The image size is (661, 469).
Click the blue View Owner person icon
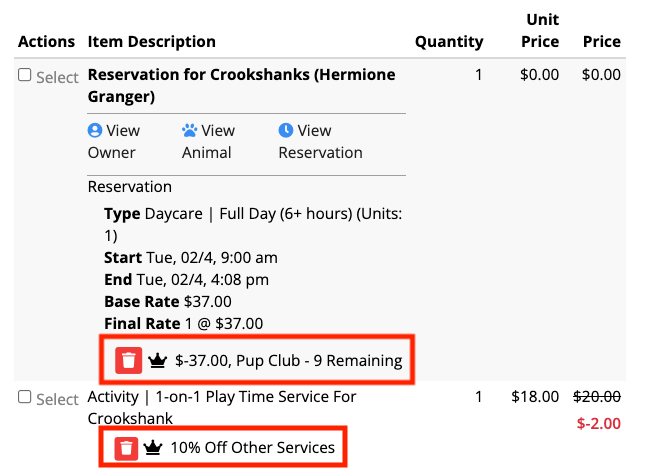[x=95, y=130]
